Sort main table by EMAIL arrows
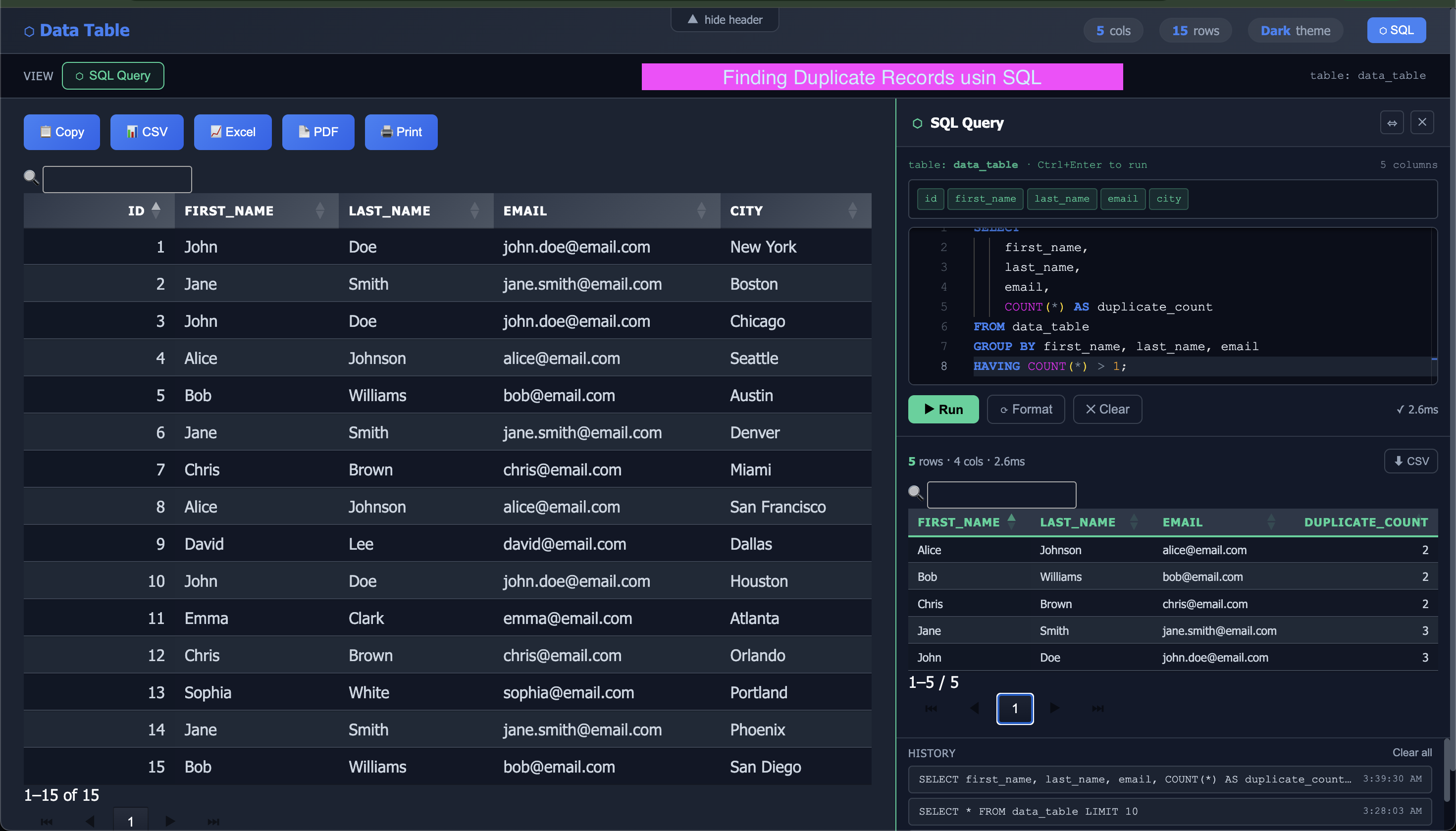Viewport: 1456px width, 831px height. (701, 210)
